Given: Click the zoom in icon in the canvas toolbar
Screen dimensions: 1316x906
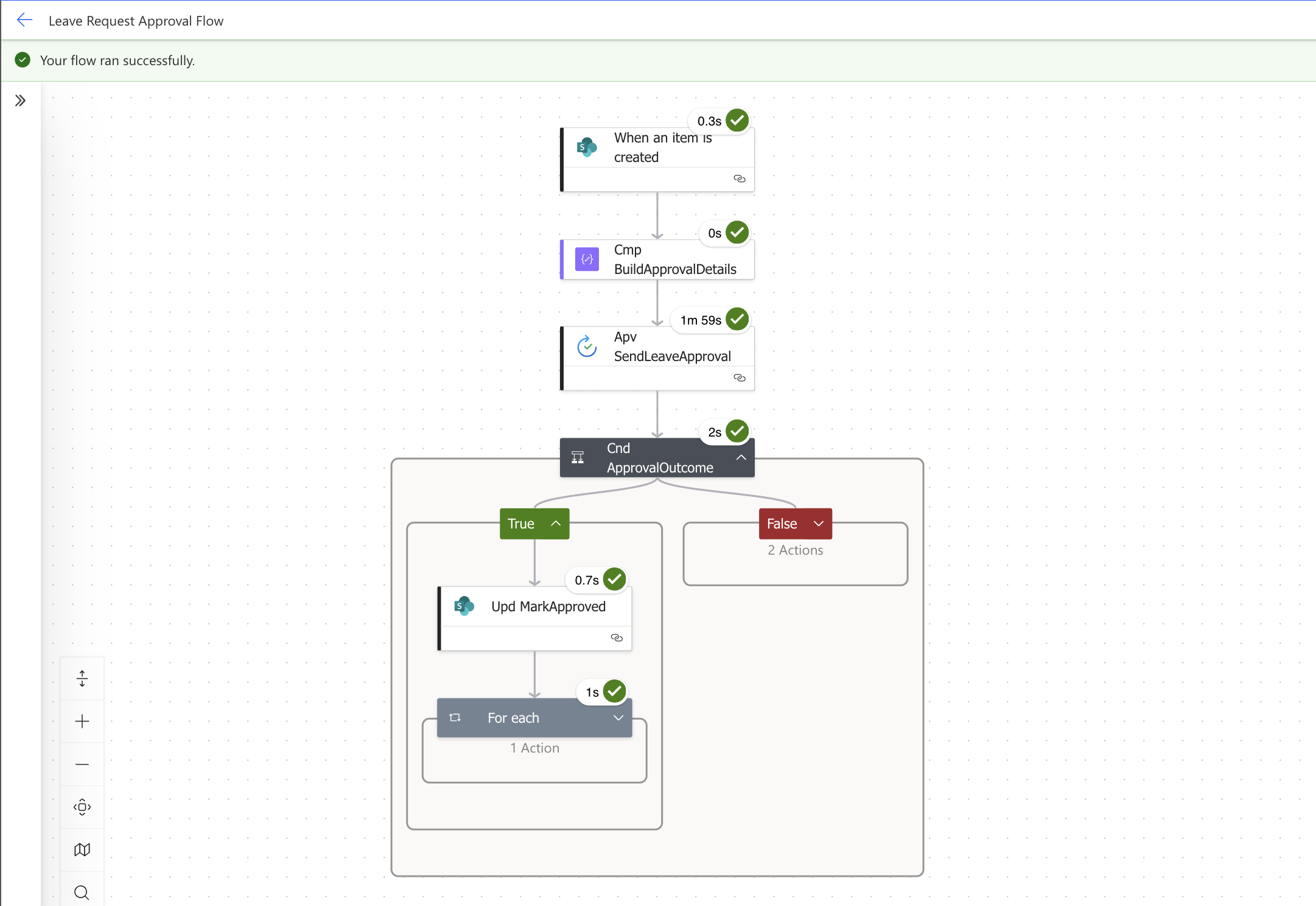Looking at the screenshot, I should 82,721.
